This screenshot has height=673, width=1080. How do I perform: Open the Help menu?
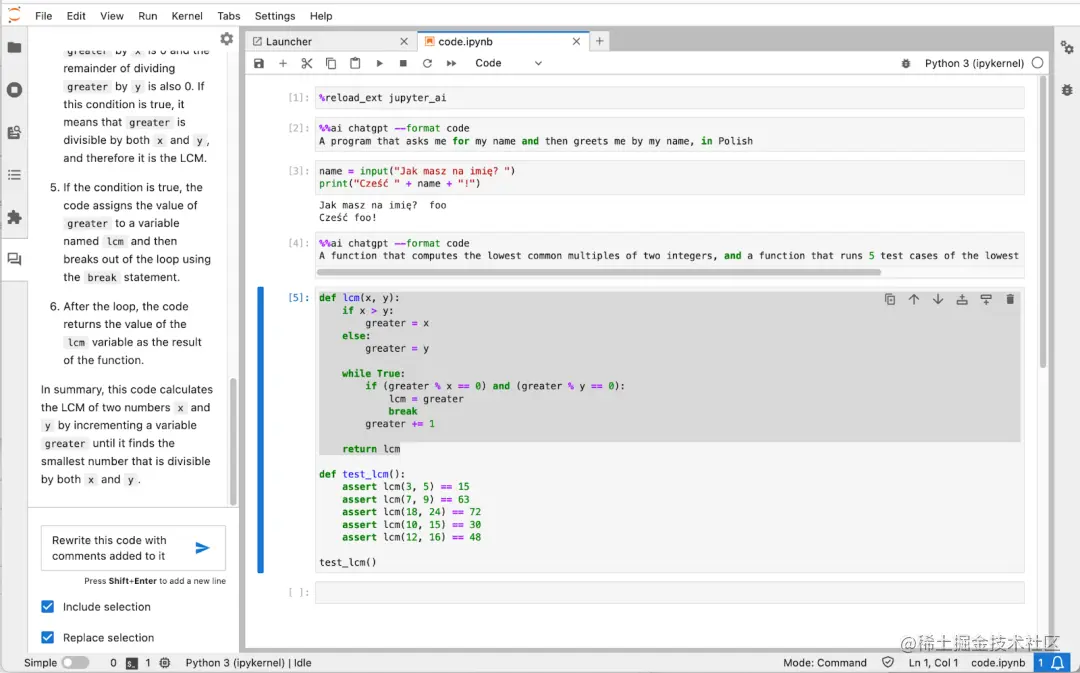[x=321, y=16]
